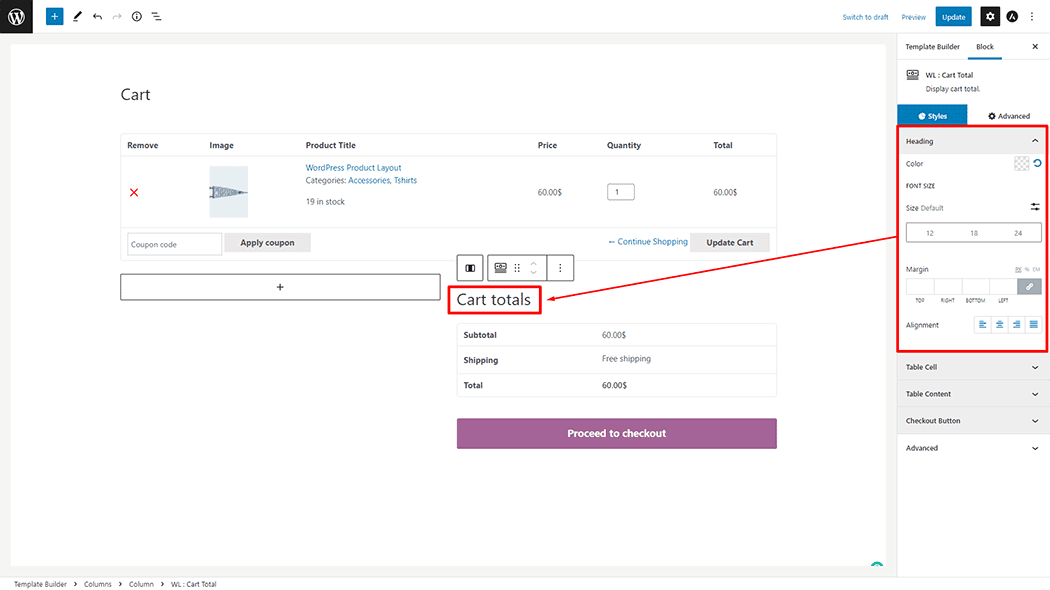Click the Update button
The height and width of the screenshot is (590, 1050).
(953, 17)
